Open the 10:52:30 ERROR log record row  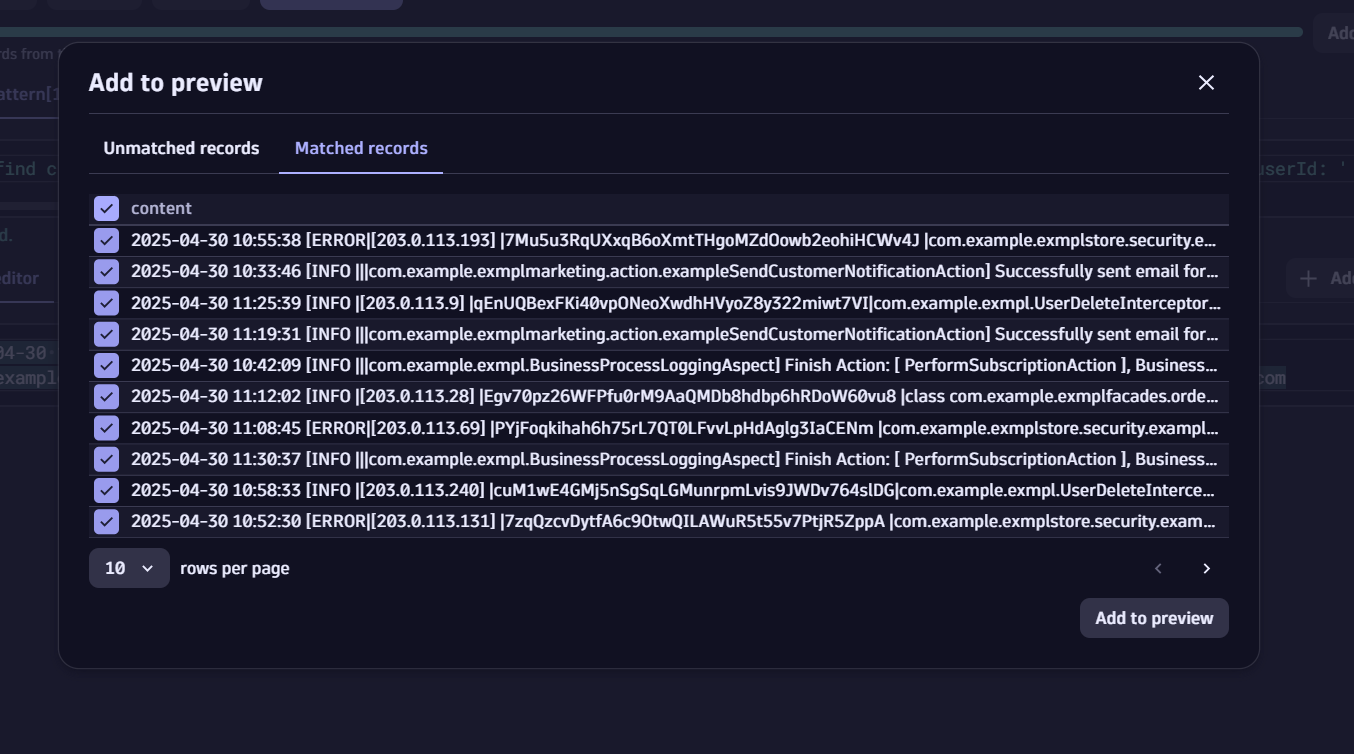coord(673,522)
